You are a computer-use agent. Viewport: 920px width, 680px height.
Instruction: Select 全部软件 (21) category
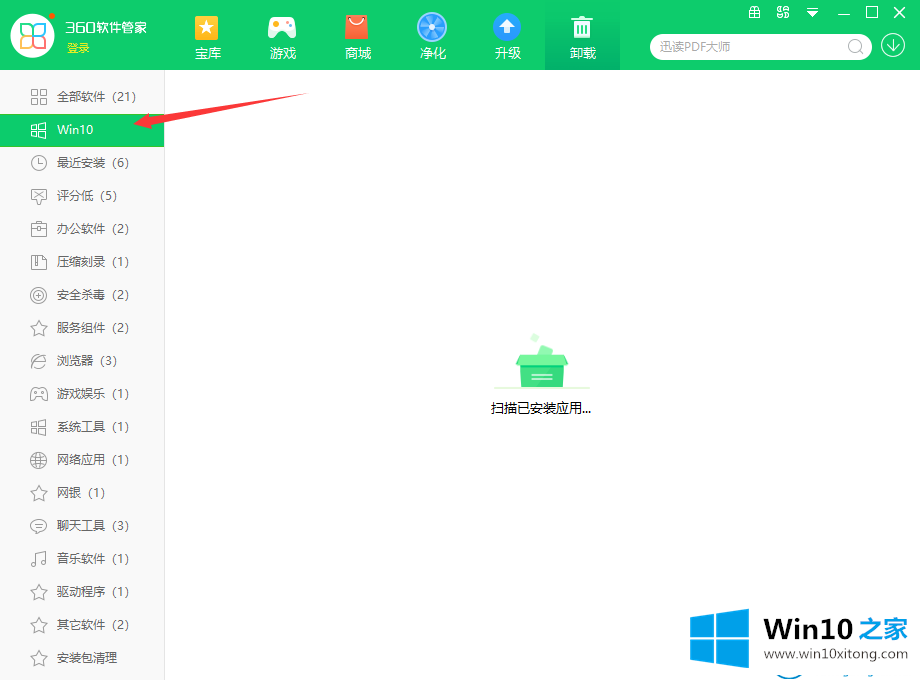coord(82,97)
